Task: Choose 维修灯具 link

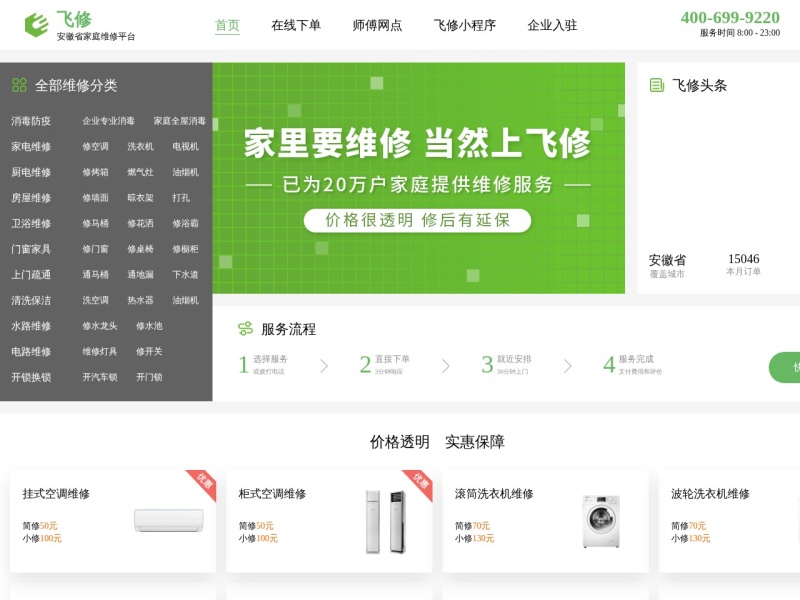Action: 100,352
